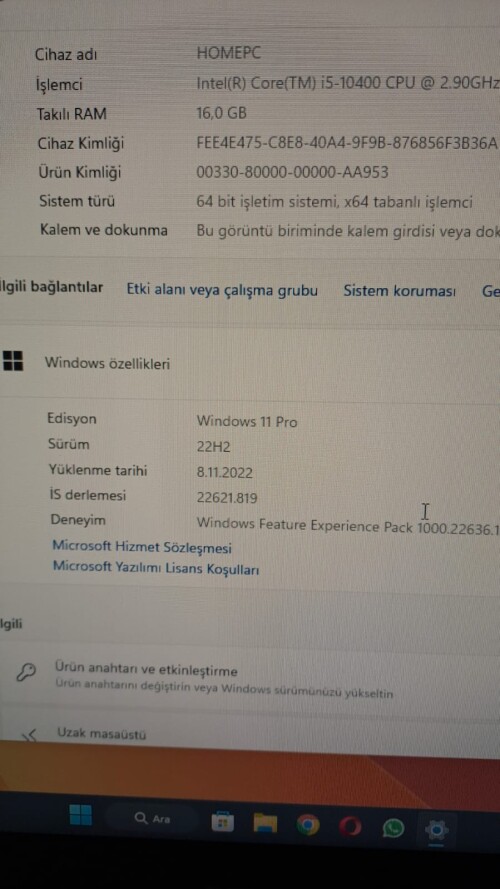Open Microsoft Yazılımı Lisans Koşulları link
The image size is (500, 889).
click(156, 568)
